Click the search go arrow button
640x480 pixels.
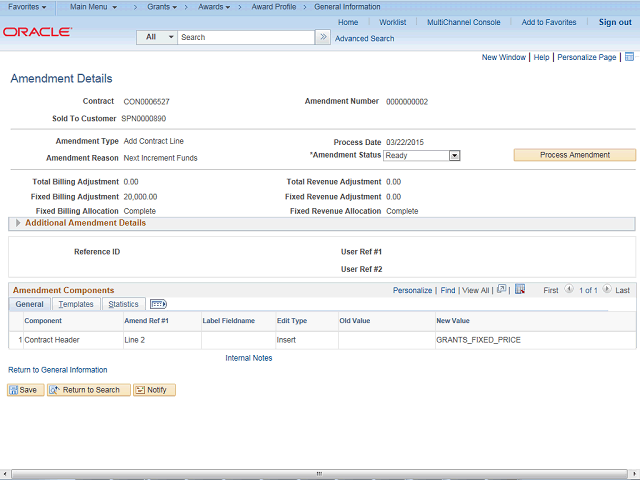pyautogui.click(x=323, y=37)
